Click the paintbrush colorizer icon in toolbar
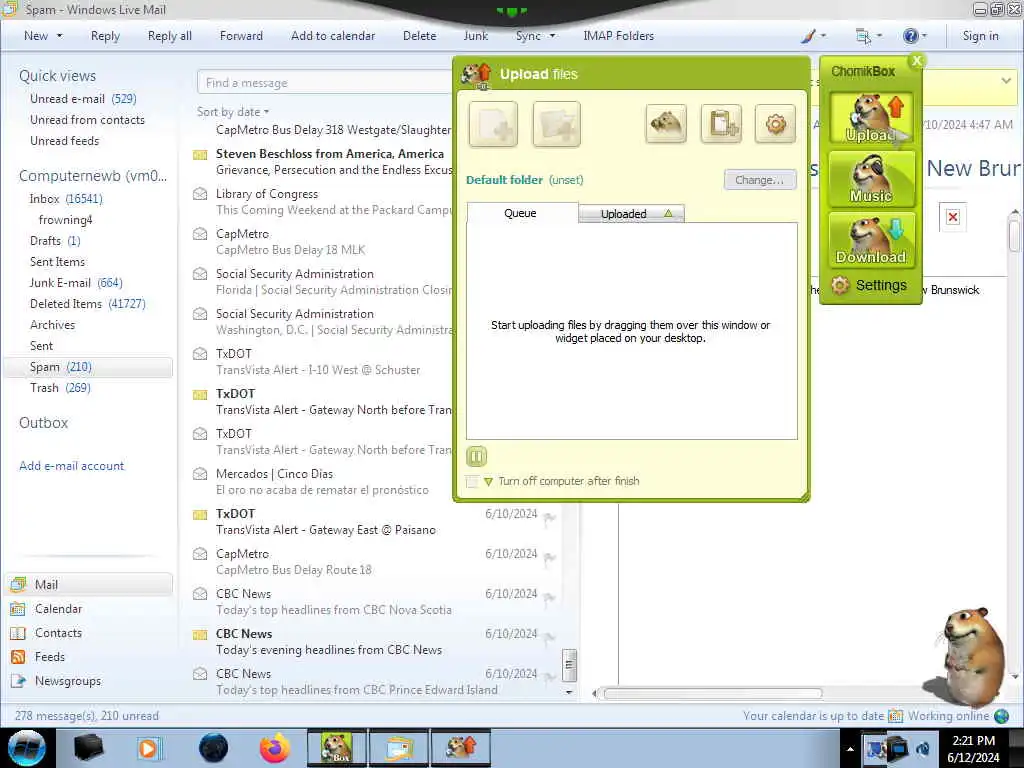Screen dimensions: 1024x768 click(808, 36)
